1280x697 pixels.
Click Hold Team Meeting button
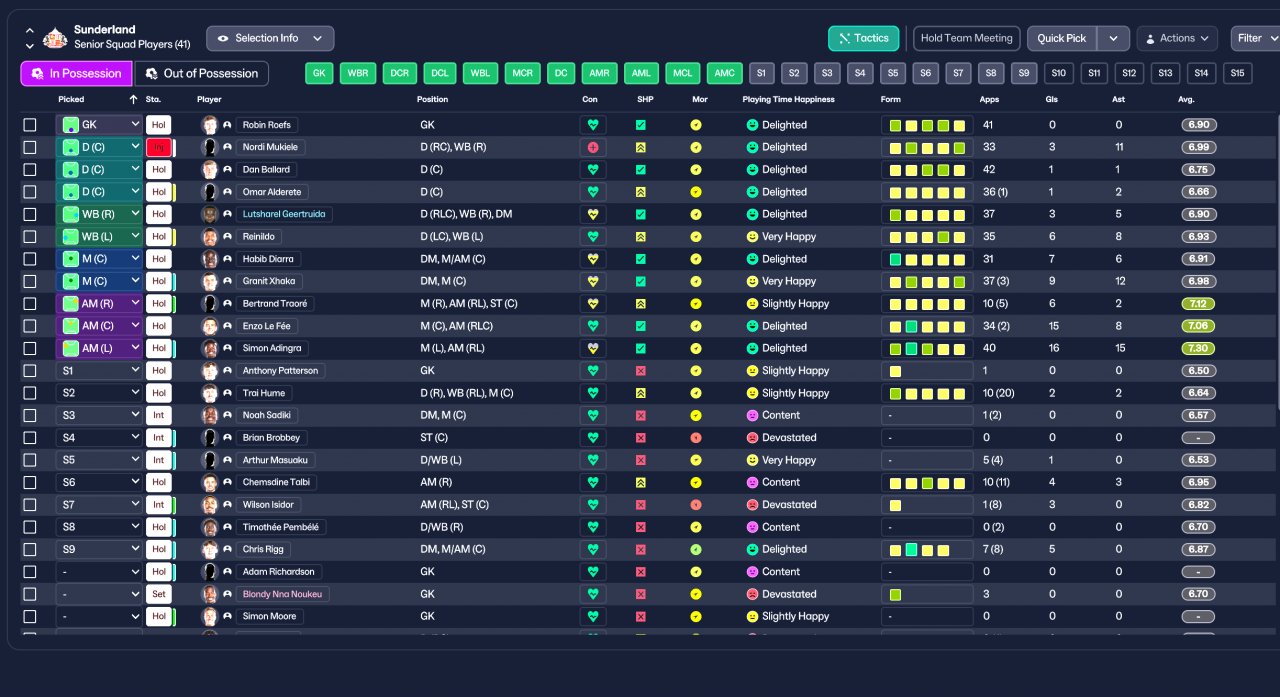(x=966, y=38)
